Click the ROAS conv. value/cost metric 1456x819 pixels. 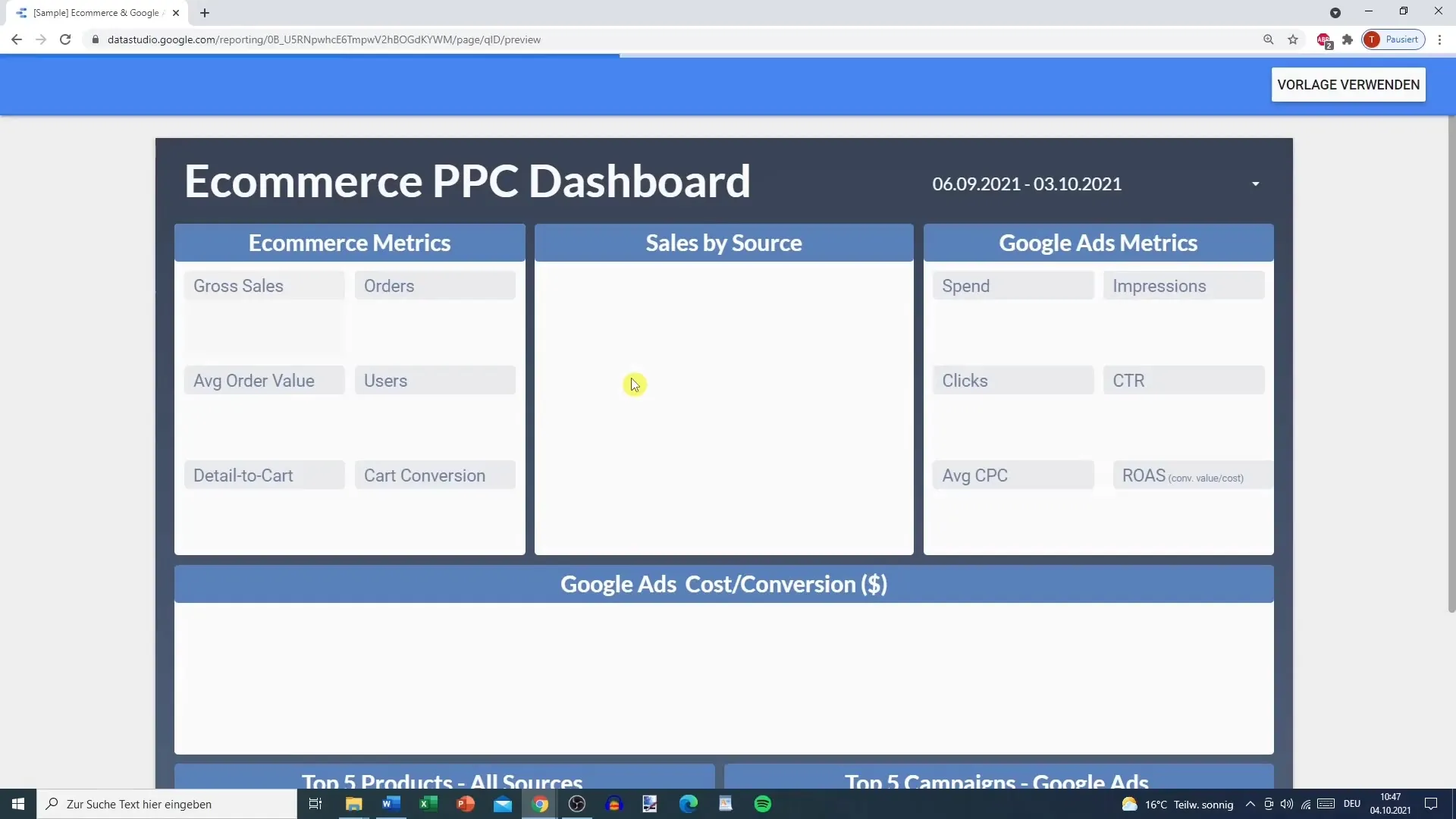(x=1183, y=475)
